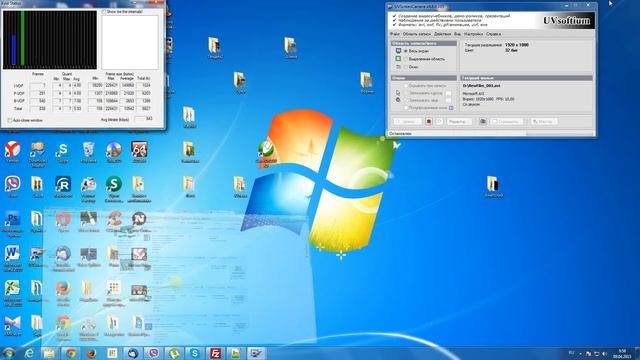Toggle the 'Auto-close window' checkbox
This screenshot has width=640, height=360.
point(10,120)
